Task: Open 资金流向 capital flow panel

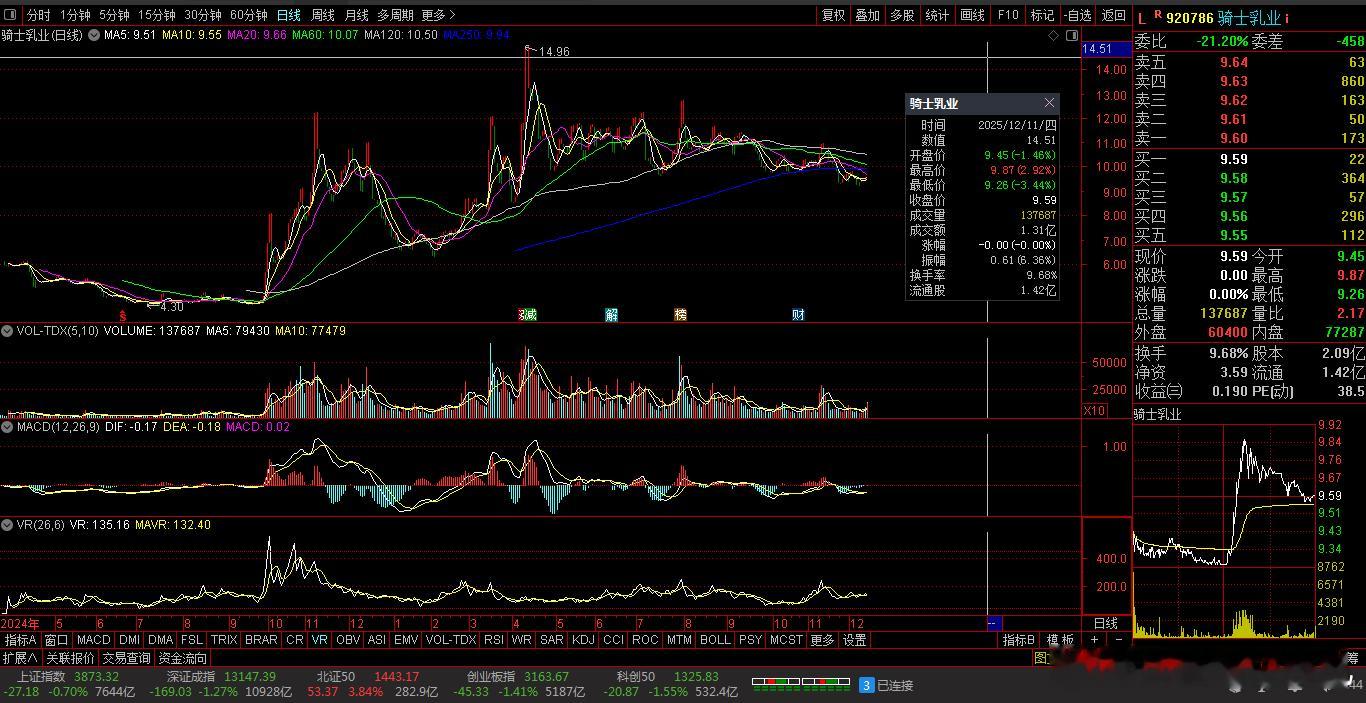Action: [x=183, y=658]
